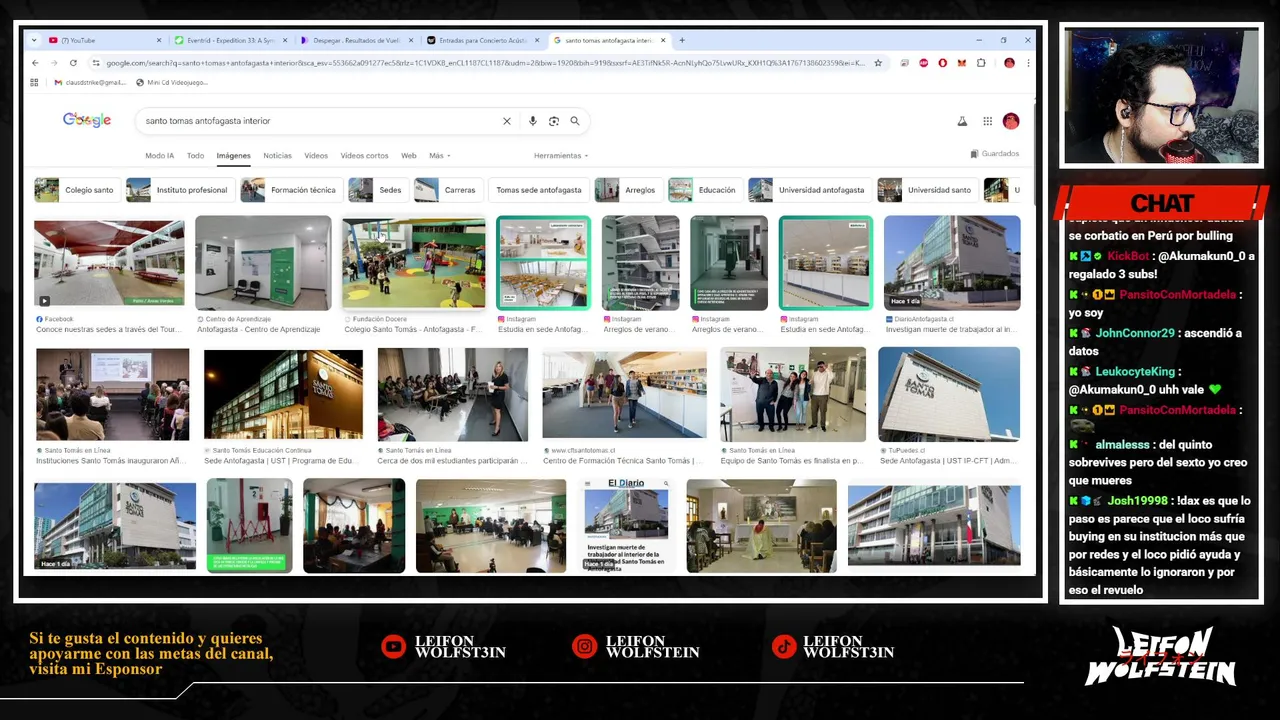
Task: Filter by Sedes chip
Action: click(x=378, y=190)
